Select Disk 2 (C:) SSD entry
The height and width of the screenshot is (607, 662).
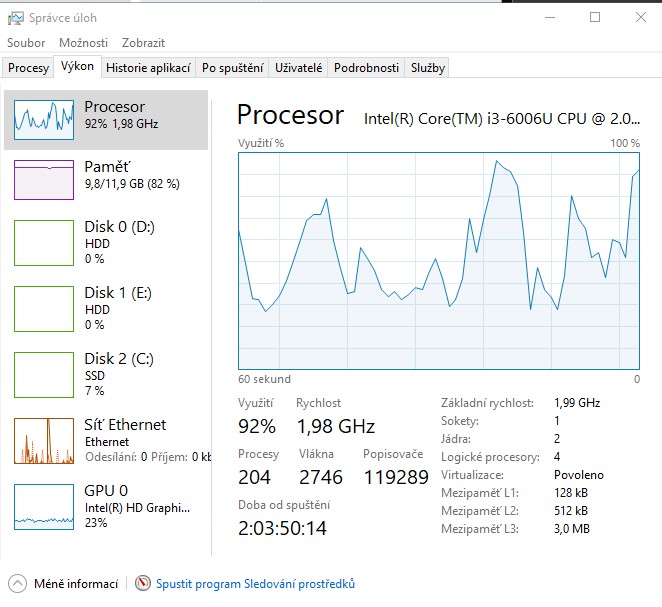point(106,375)
